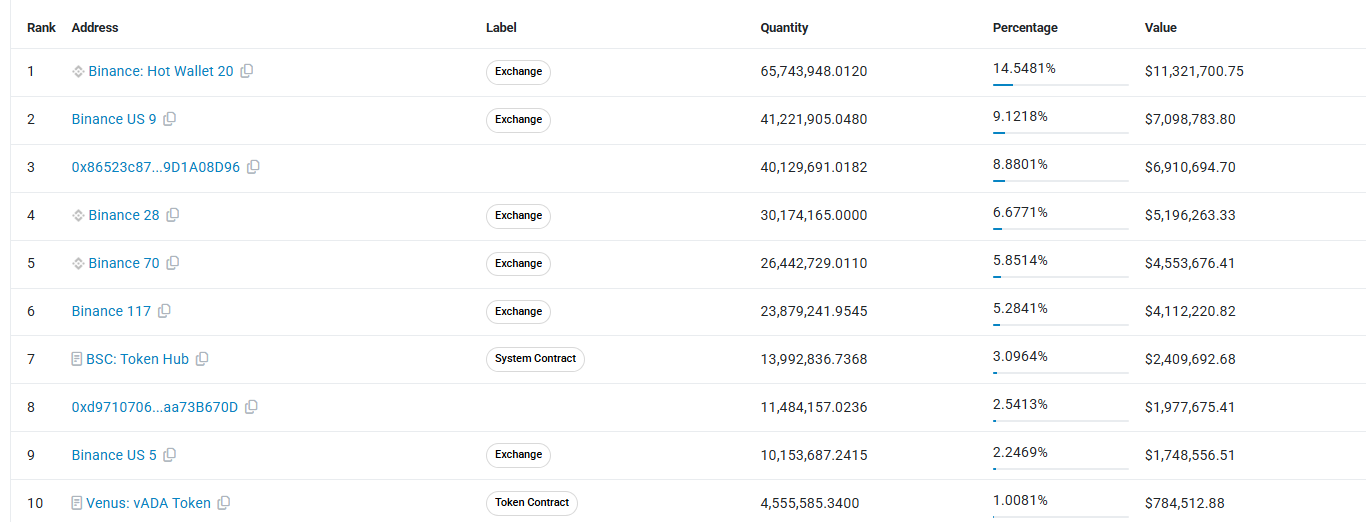
Task: Click Binance logo icon beside Binance 28
Action: tap(78, 215)
